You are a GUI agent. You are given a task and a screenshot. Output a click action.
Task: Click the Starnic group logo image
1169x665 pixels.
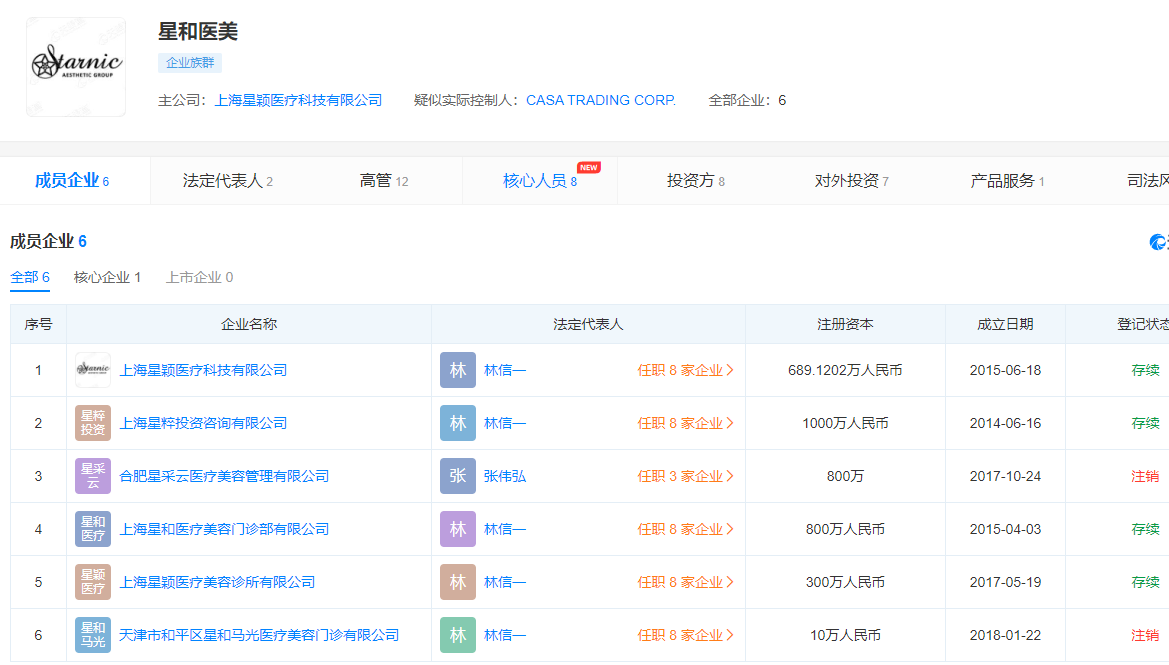[x=76, y=67]
